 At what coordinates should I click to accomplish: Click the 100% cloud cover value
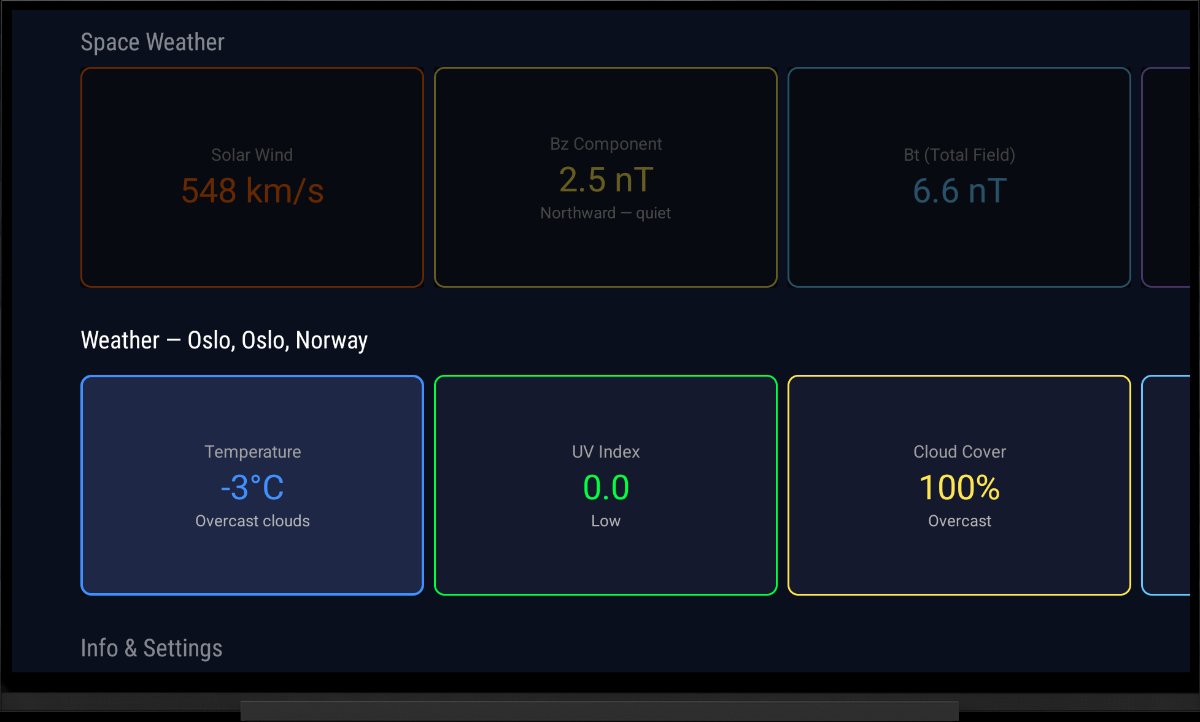959,488
